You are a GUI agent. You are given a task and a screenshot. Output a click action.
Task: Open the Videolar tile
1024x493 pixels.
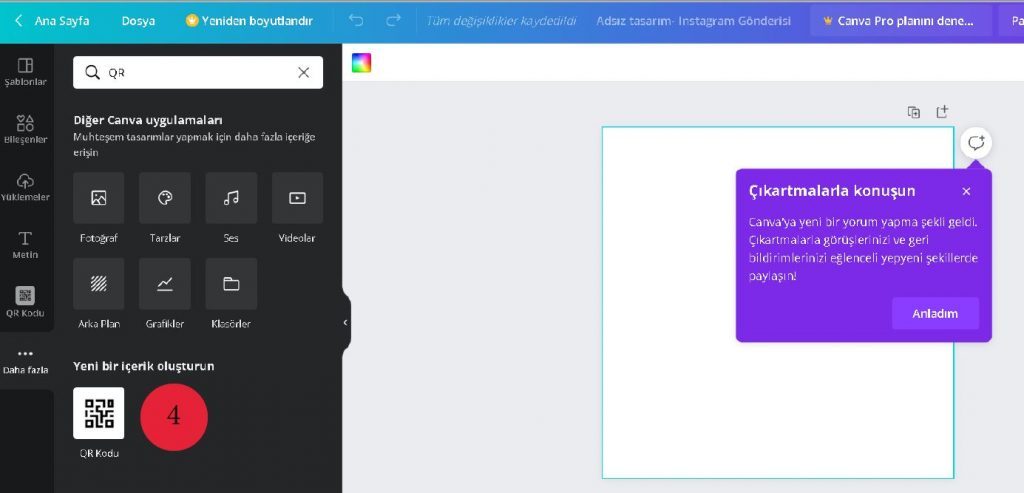tap(297, 198)
